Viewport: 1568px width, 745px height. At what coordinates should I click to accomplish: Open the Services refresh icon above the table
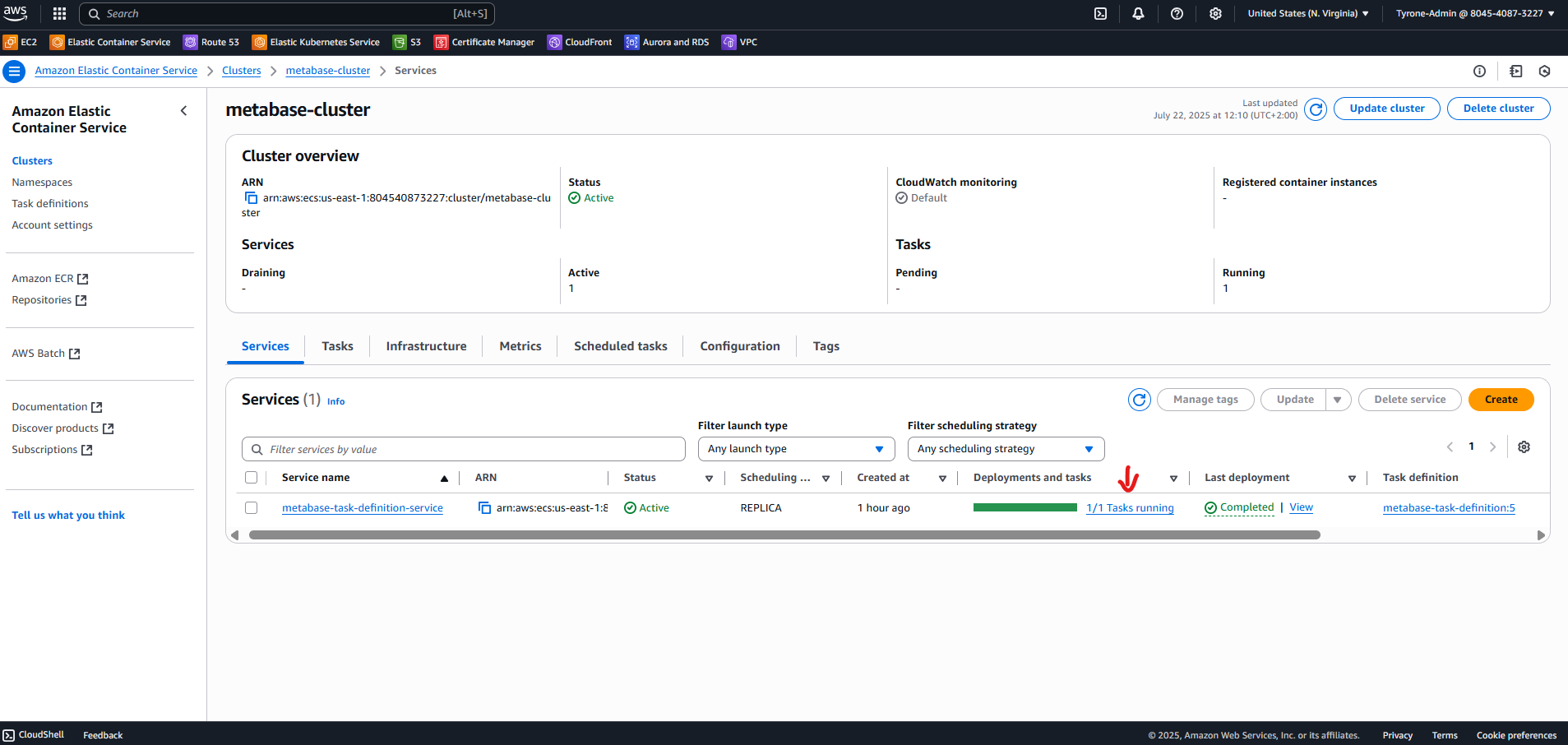pos(1139,399)
